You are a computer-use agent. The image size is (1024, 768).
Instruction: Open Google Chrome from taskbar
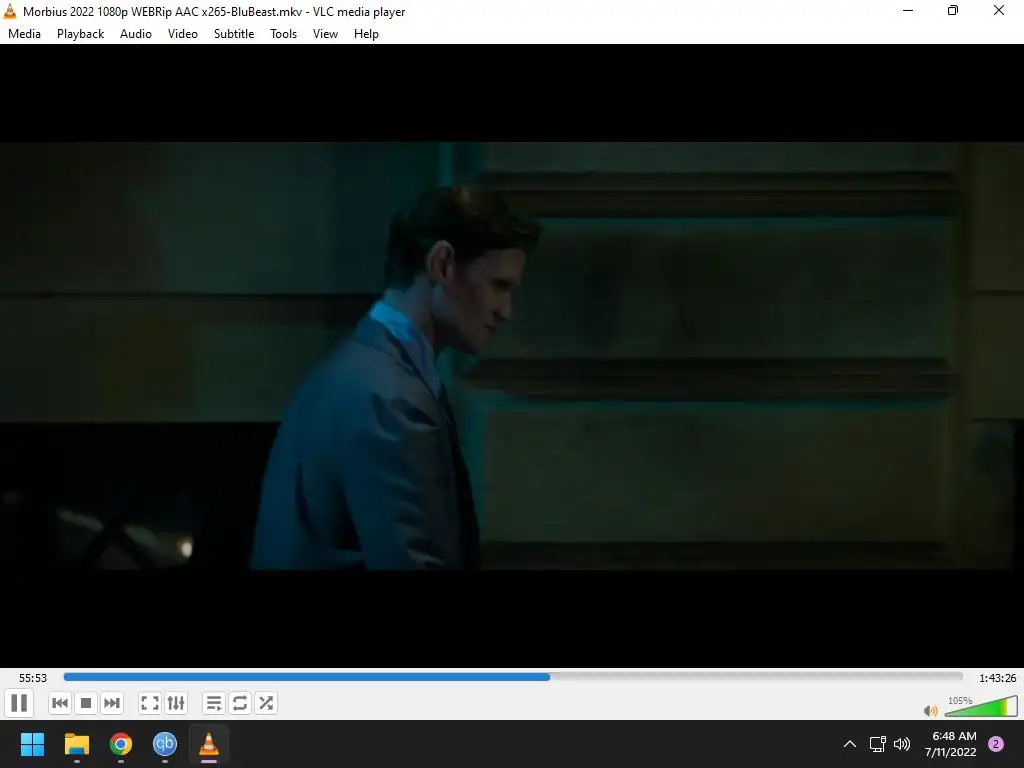121,744
